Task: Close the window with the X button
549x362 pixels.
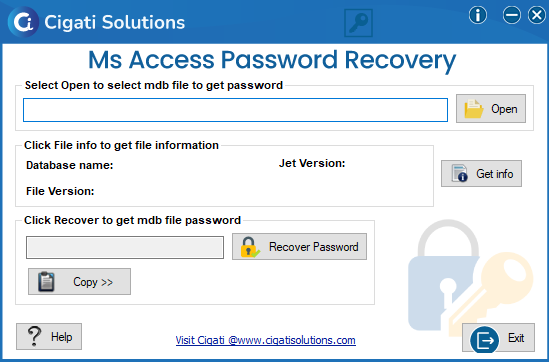Action: [537, 15]
